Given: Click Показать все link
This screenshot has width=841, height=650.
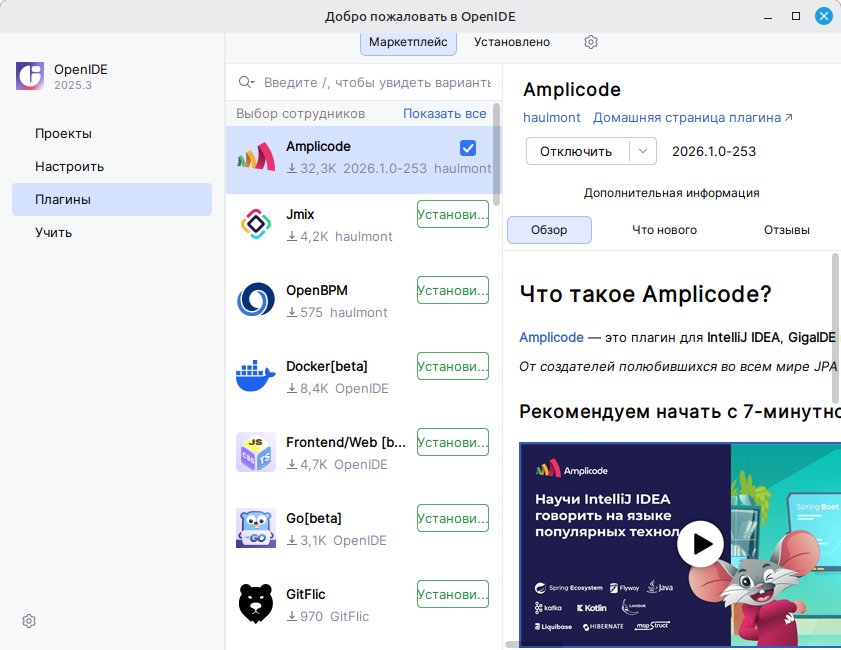Looking at the screenshot, I should [445, 114].
